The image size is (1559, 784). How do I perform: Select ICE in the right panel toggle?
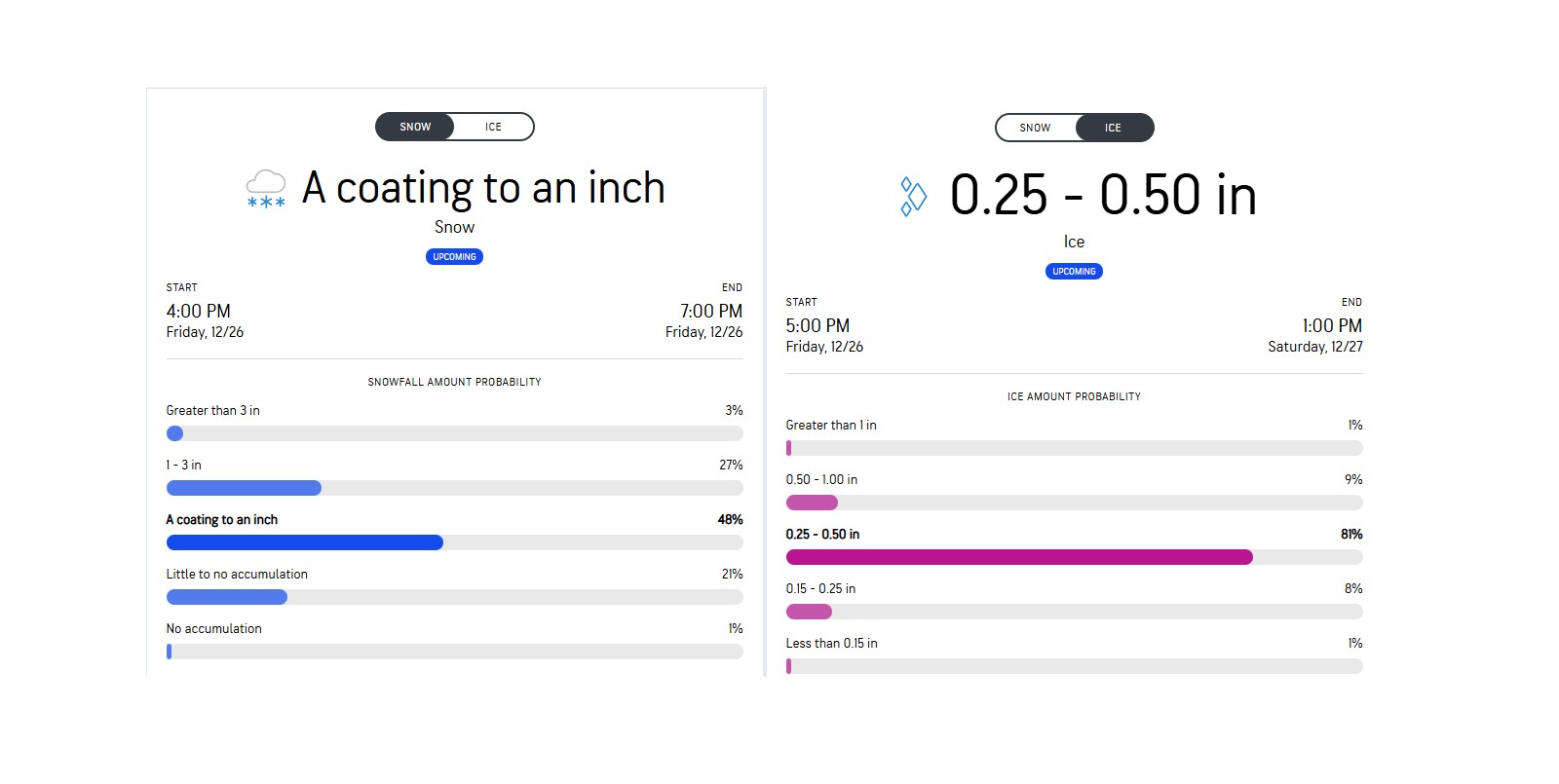[x=1113, y=128]
